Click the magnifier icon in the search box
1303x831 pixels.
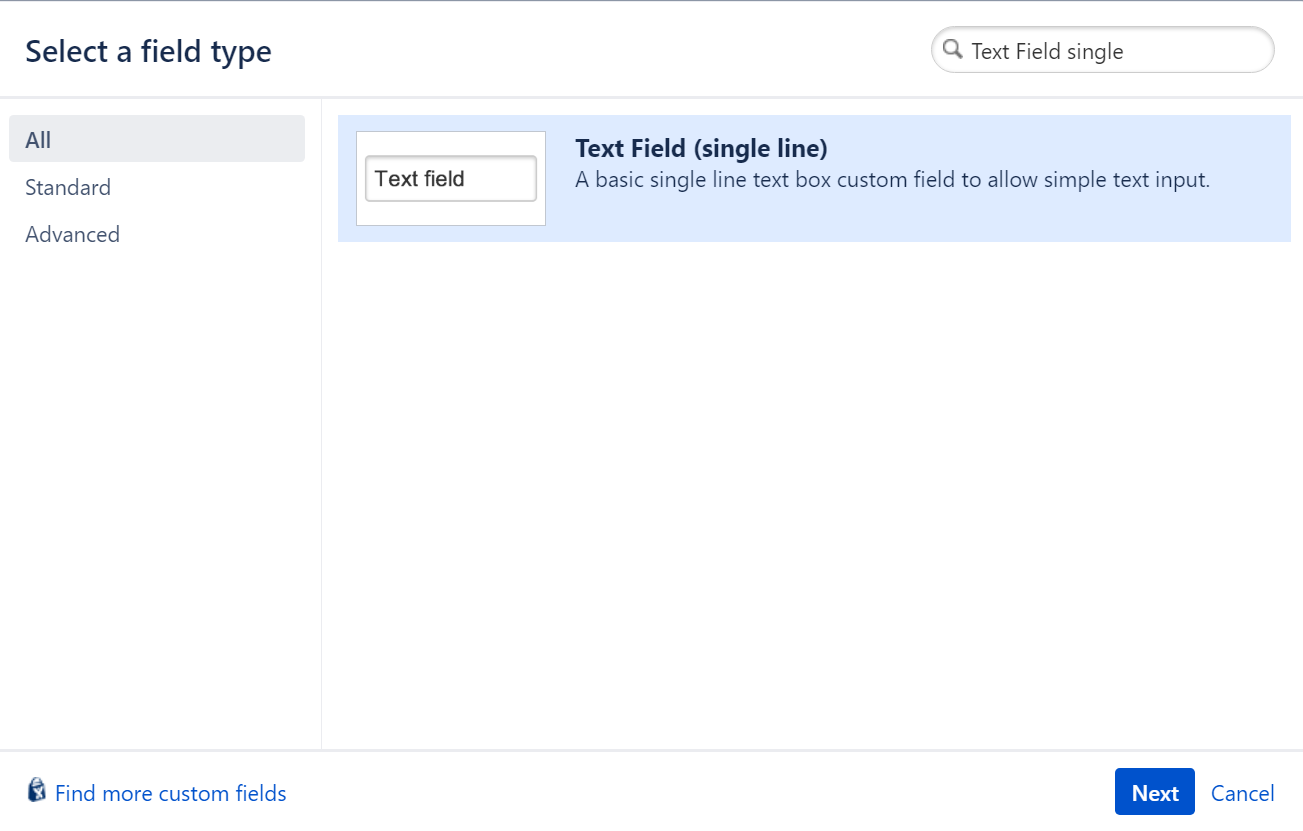(x=953, y=50)
